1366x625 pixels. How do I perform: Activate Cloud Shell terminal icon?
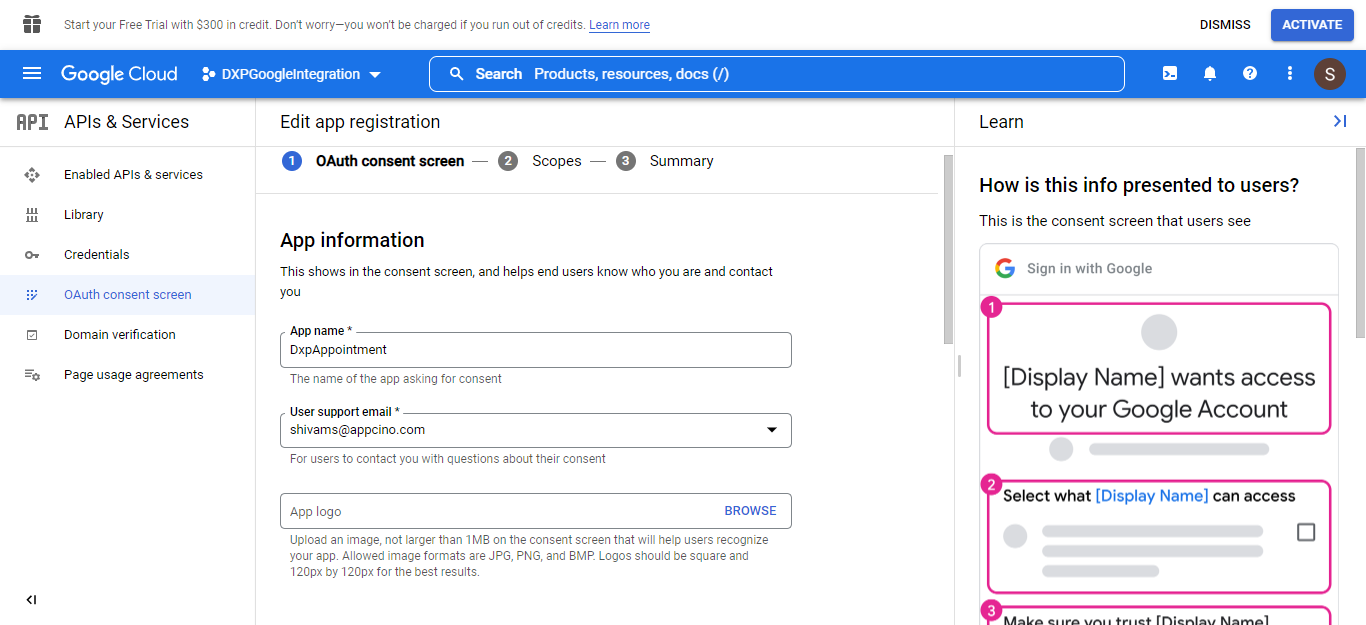1169,74
